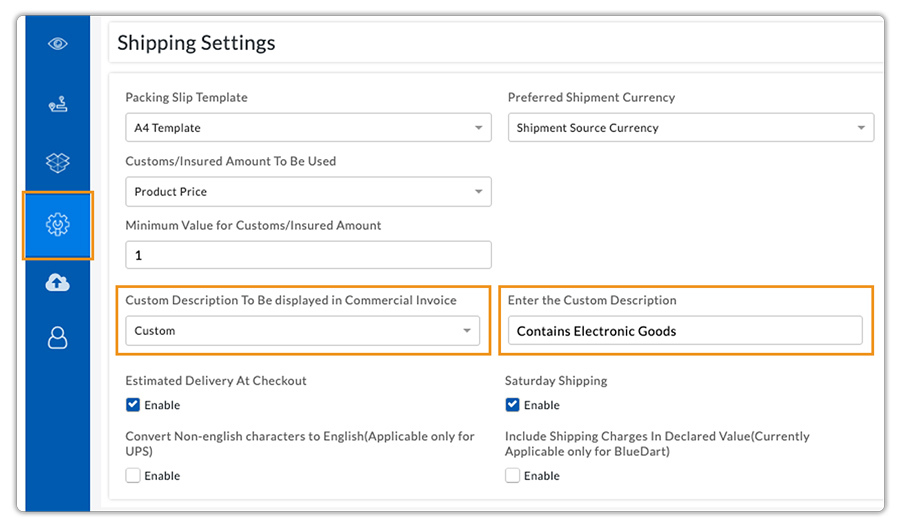Image resolution: width=900 pixels, height=527 pixels.
Task: Open the user account icon in sidebar
Action: (x=57, y=338)
